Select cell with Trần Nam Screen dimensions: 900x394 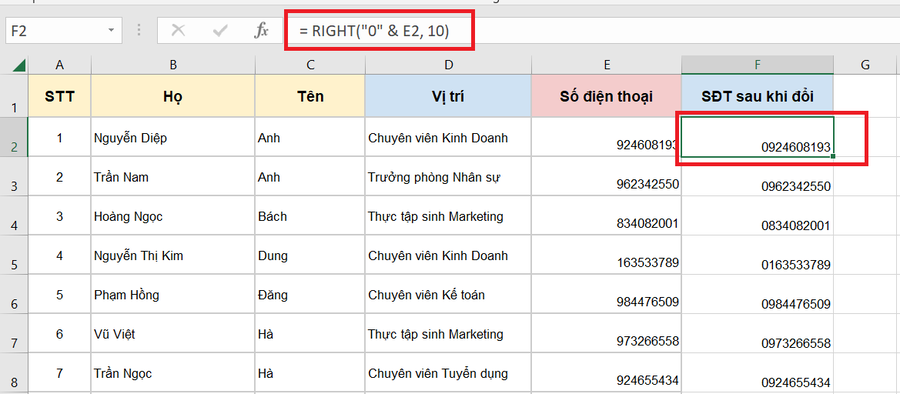tap(173, 177)
